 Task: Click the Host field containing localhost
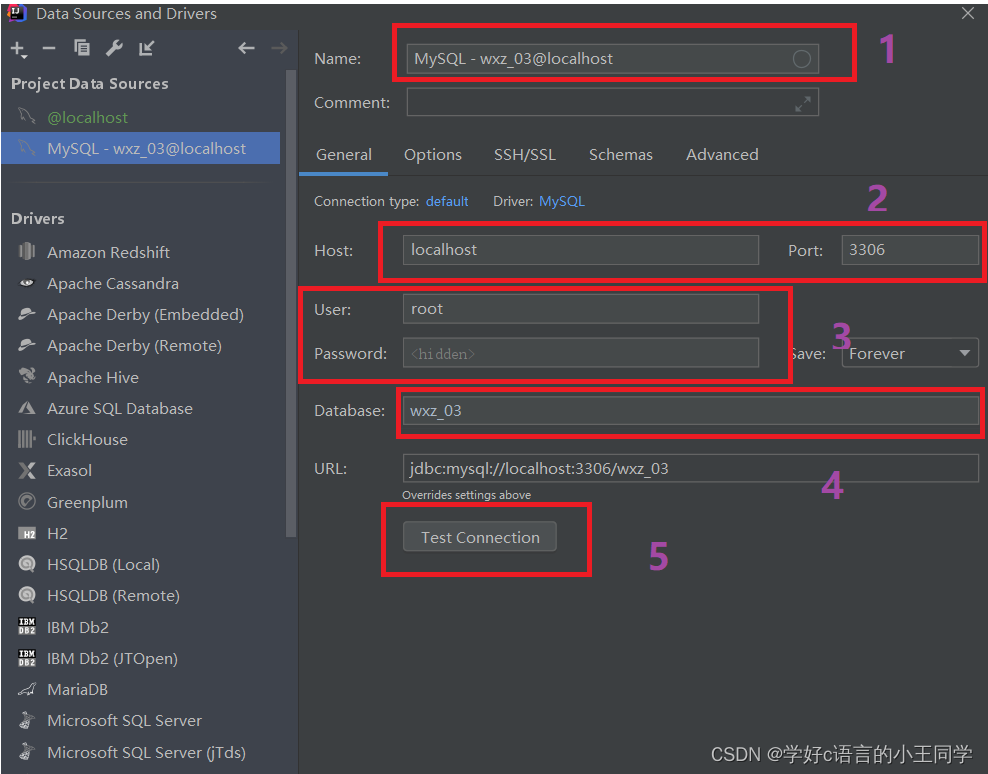click(580, 250)
